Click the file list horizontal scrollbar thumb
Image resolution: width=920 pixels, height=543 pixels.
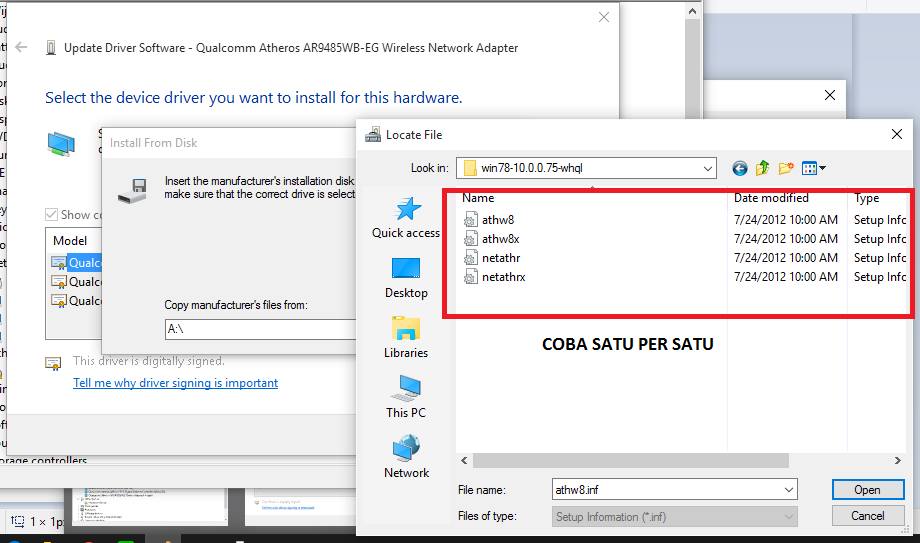tap(631, 460)
